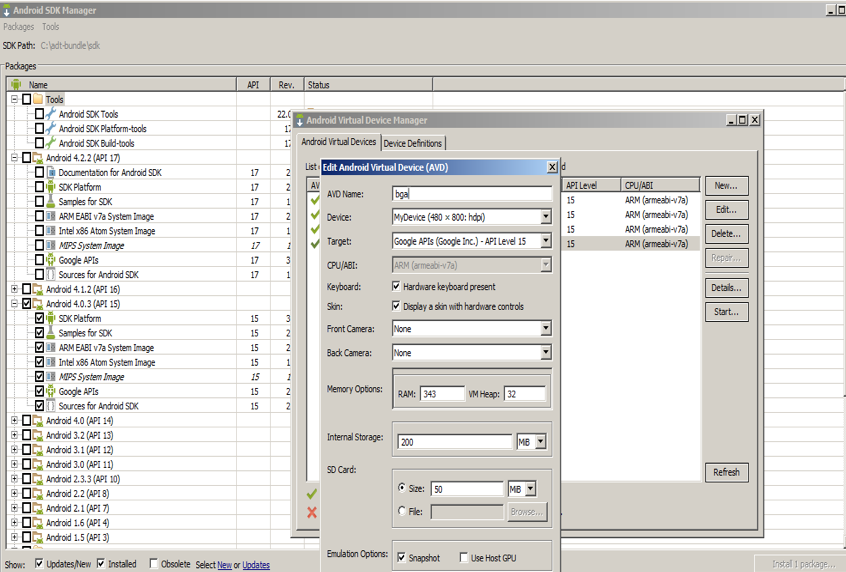Enable Use Host GPU checkbox
The height and width of the screenshot is (572, 846).
[x=463, y=557]
